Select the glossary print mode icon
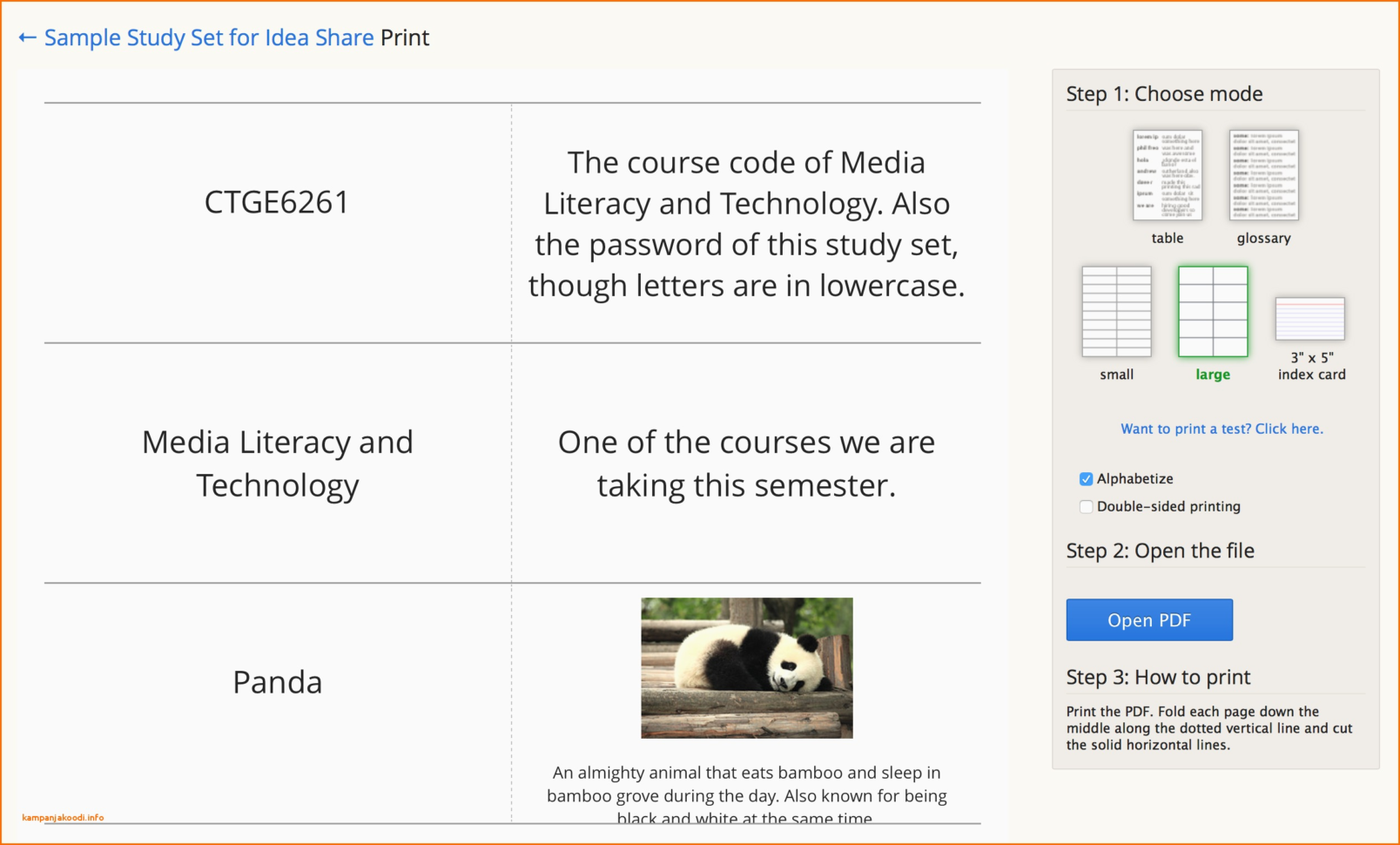This screenshot has width=1400, height=845. click(x=1264, y=175)
